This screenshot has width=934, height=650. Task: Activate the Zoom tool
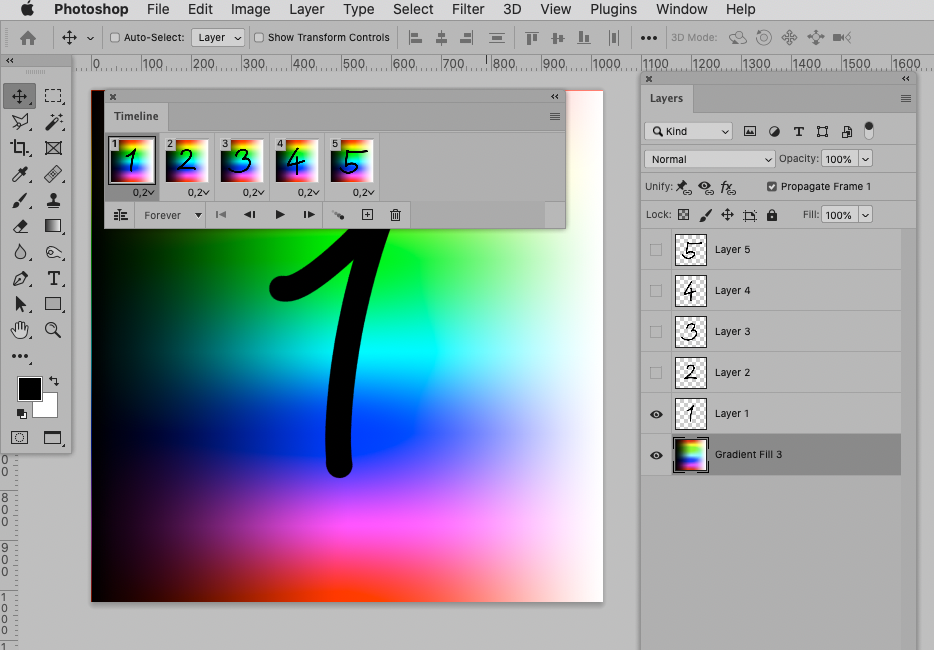54,330
